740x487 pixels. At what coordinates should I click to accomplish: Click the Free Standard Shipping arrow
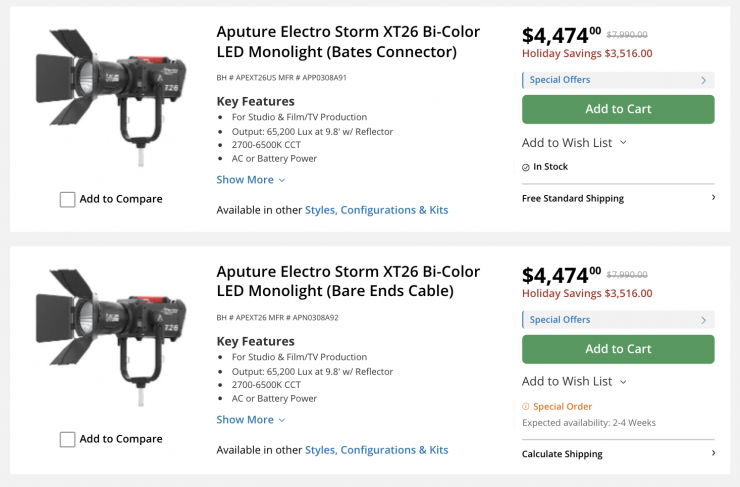[x=713, y=198]
